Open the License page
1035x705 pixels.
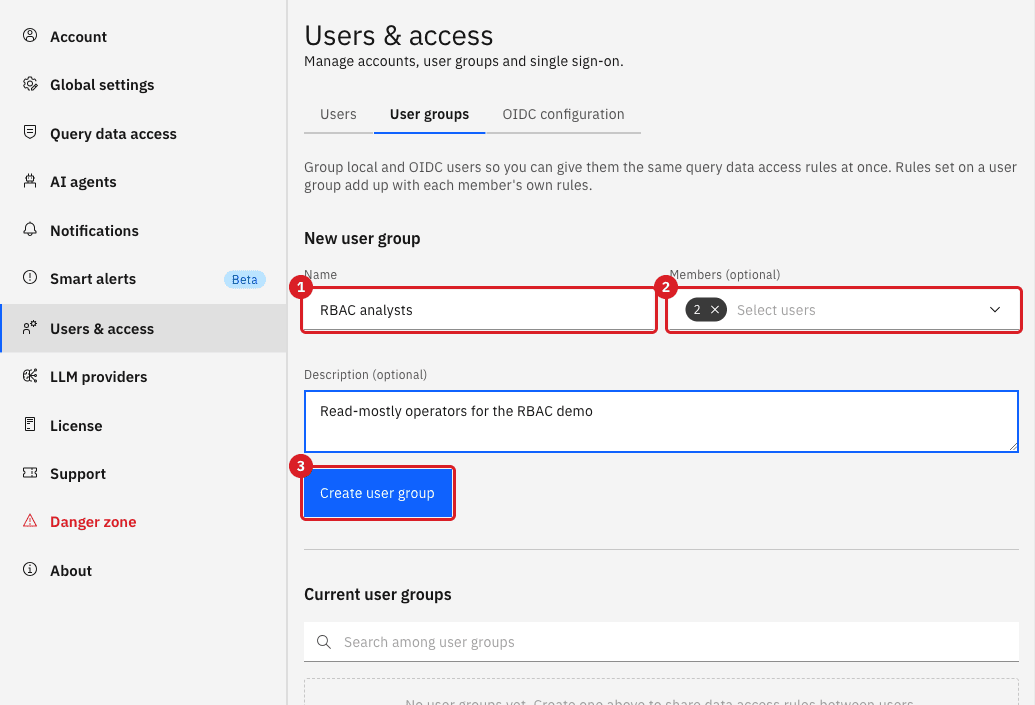[x=143, y=426]
